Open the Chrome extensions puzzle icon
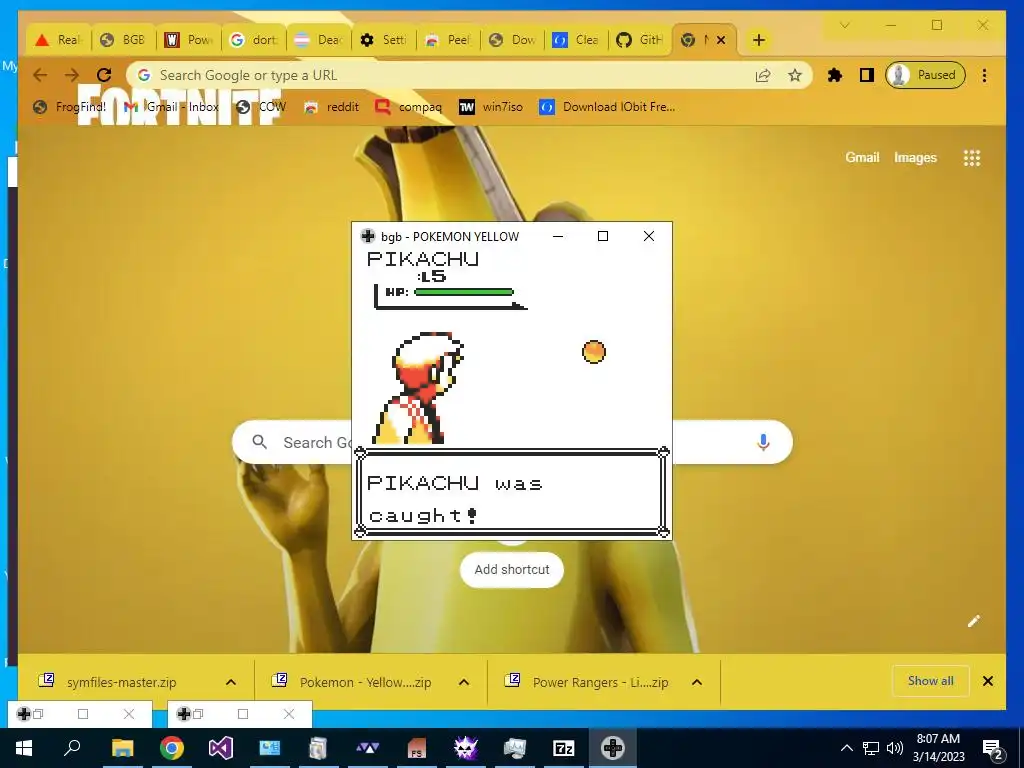This screenshot has width=1024, height=768. pyautogui.click(x=835, y=75)
